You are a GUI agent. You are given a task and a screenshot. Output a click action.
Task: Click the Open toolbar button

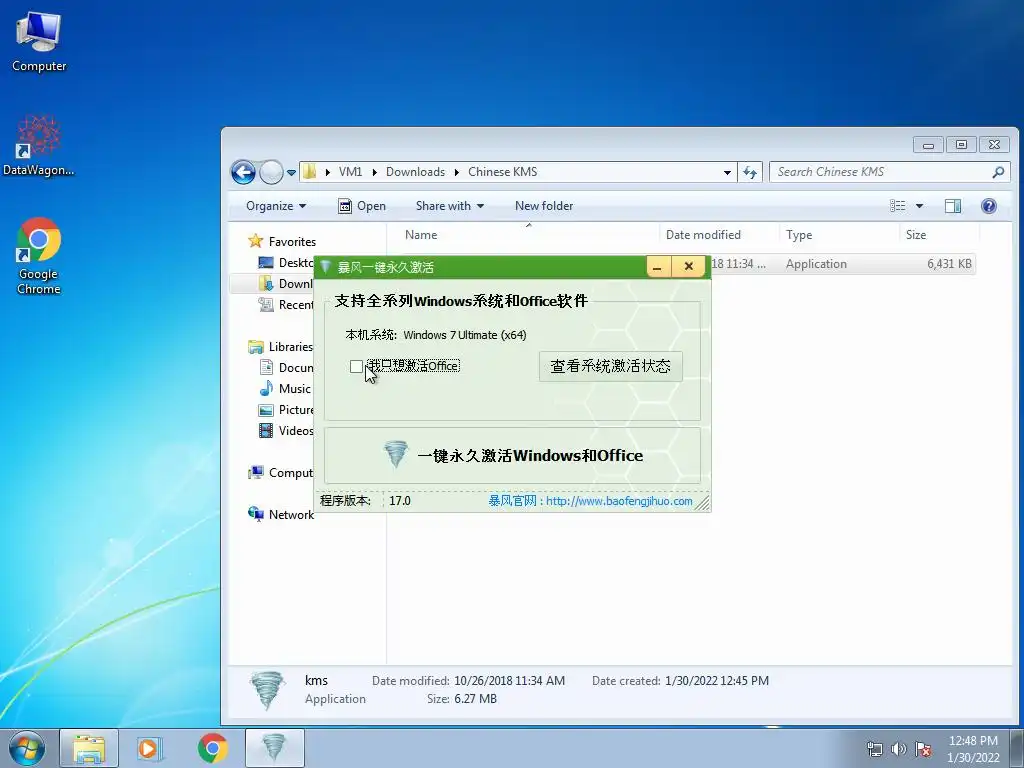[x=362, y=206]
